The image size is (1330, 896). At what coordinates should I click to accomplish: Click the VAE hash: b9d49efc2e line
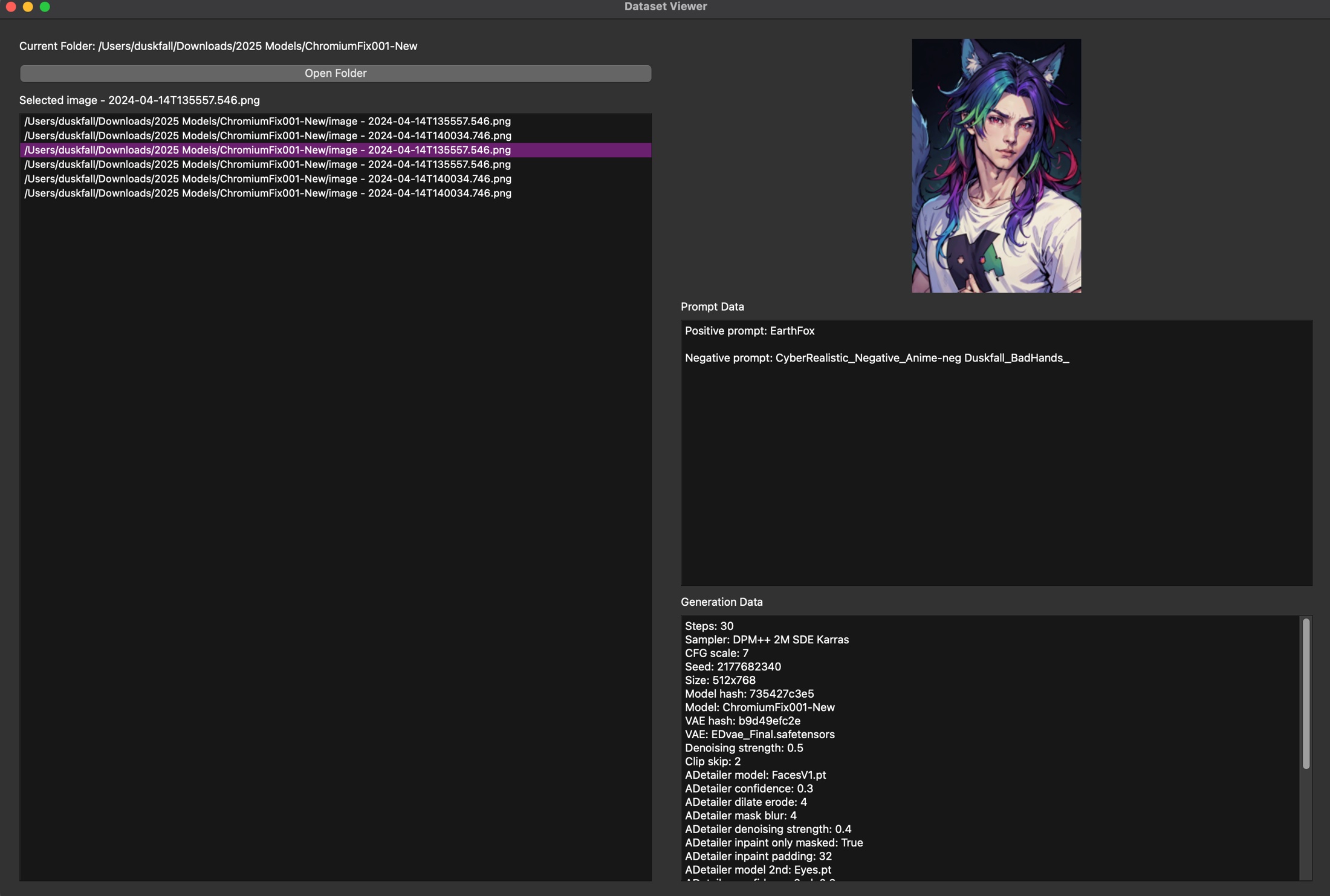click(742, 721)
